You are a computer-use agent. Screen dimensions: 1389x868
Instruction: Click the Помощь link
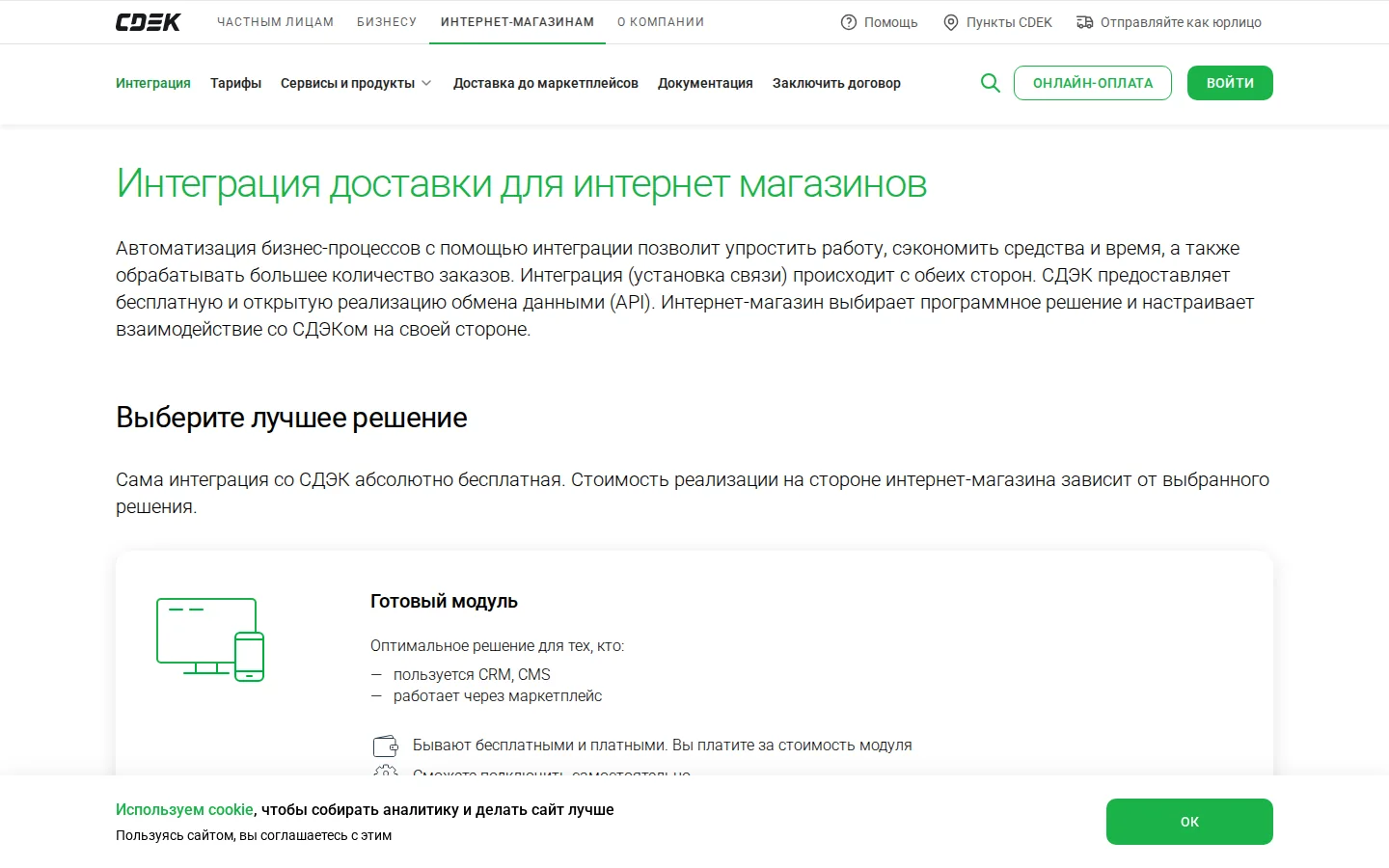(890, 22)
